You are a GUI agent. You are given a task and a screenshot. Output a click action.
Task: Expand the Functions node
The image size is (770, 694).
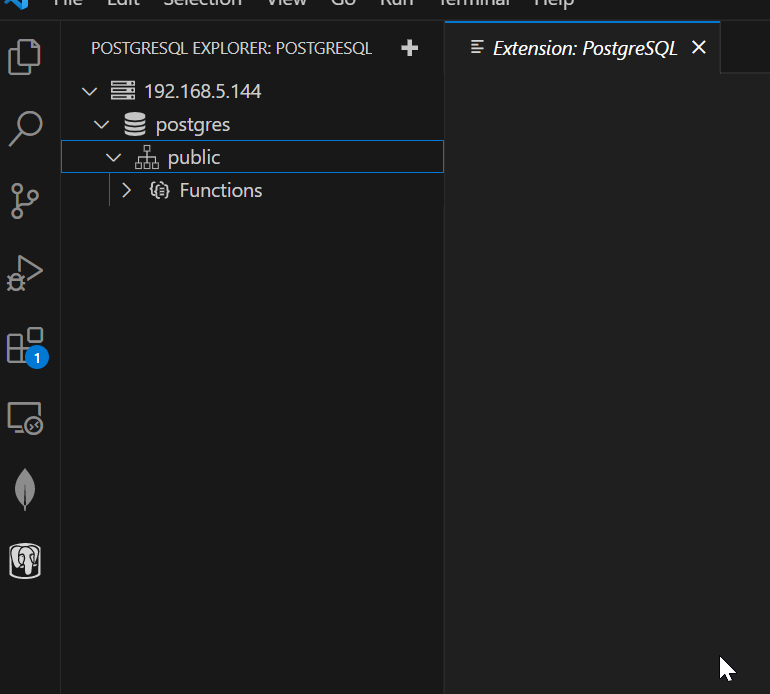[x=126, y=191]
